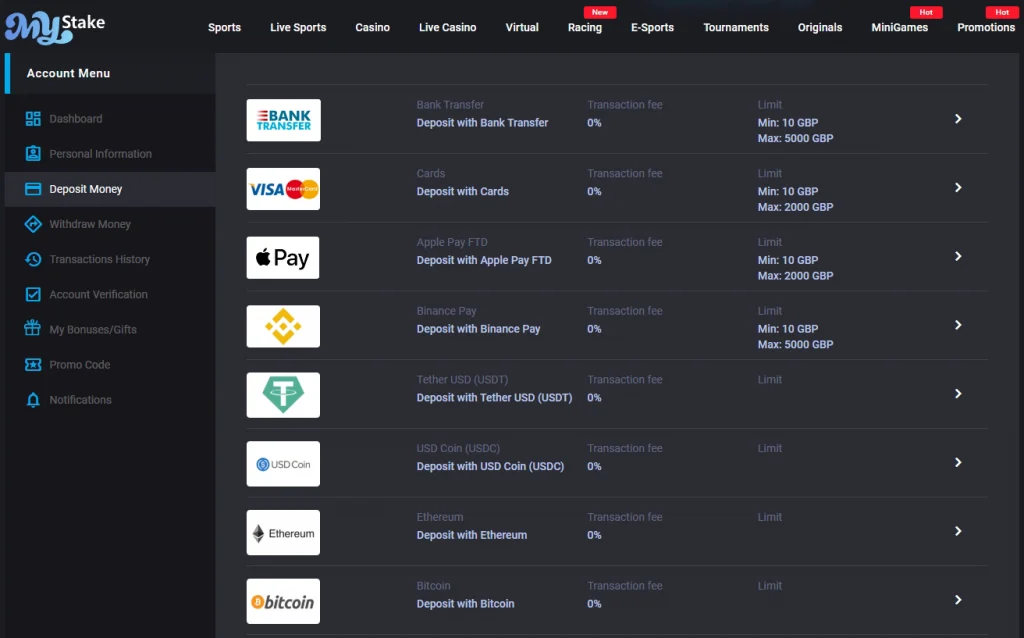Screen dimensions: 1024x638
Task: Select the Apple Pay logo
Action: pyautogui.click(x=283, y=257)
